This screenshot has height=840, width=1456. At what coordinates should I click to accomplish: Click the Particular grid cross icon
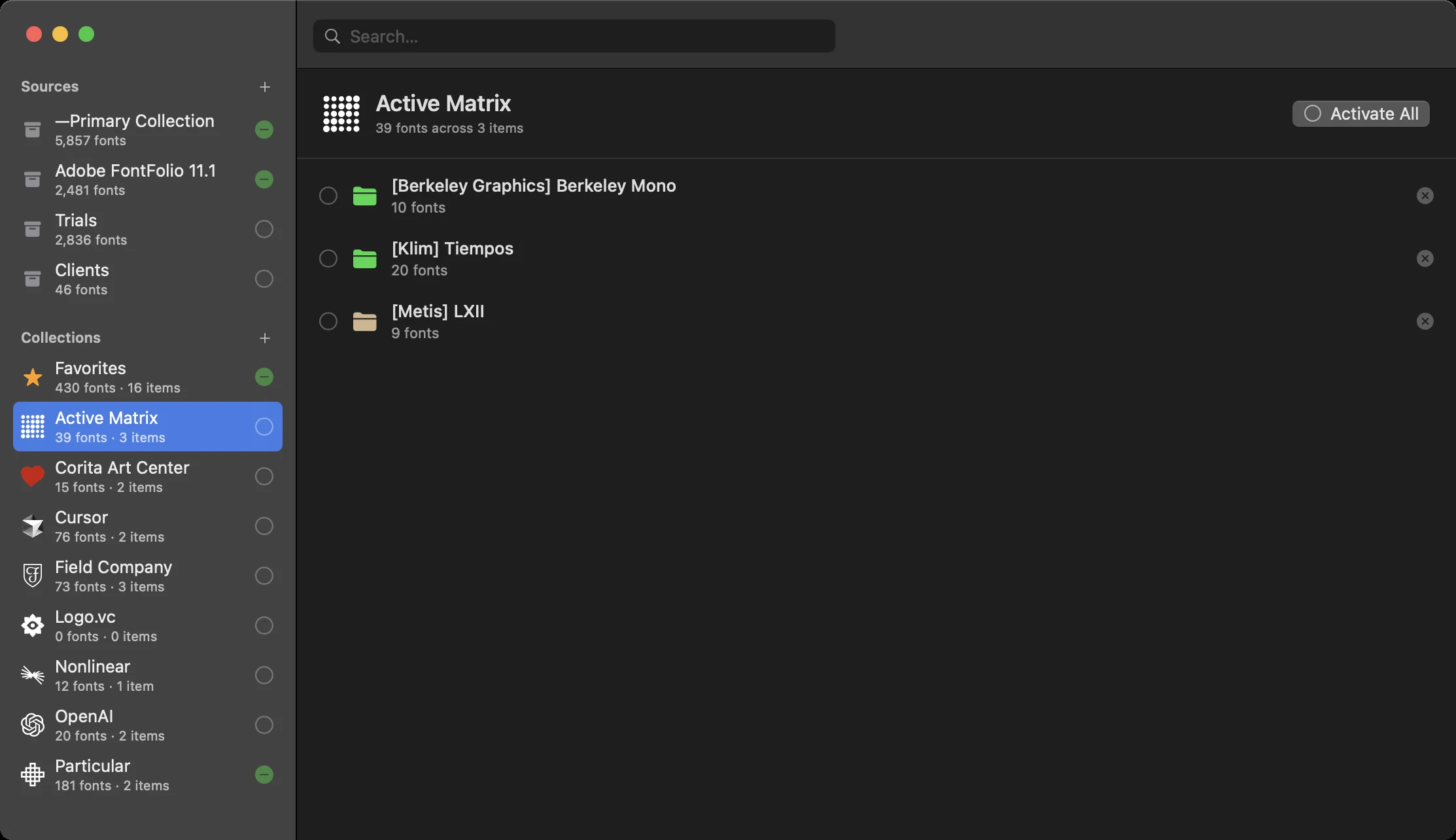point(32,775)
